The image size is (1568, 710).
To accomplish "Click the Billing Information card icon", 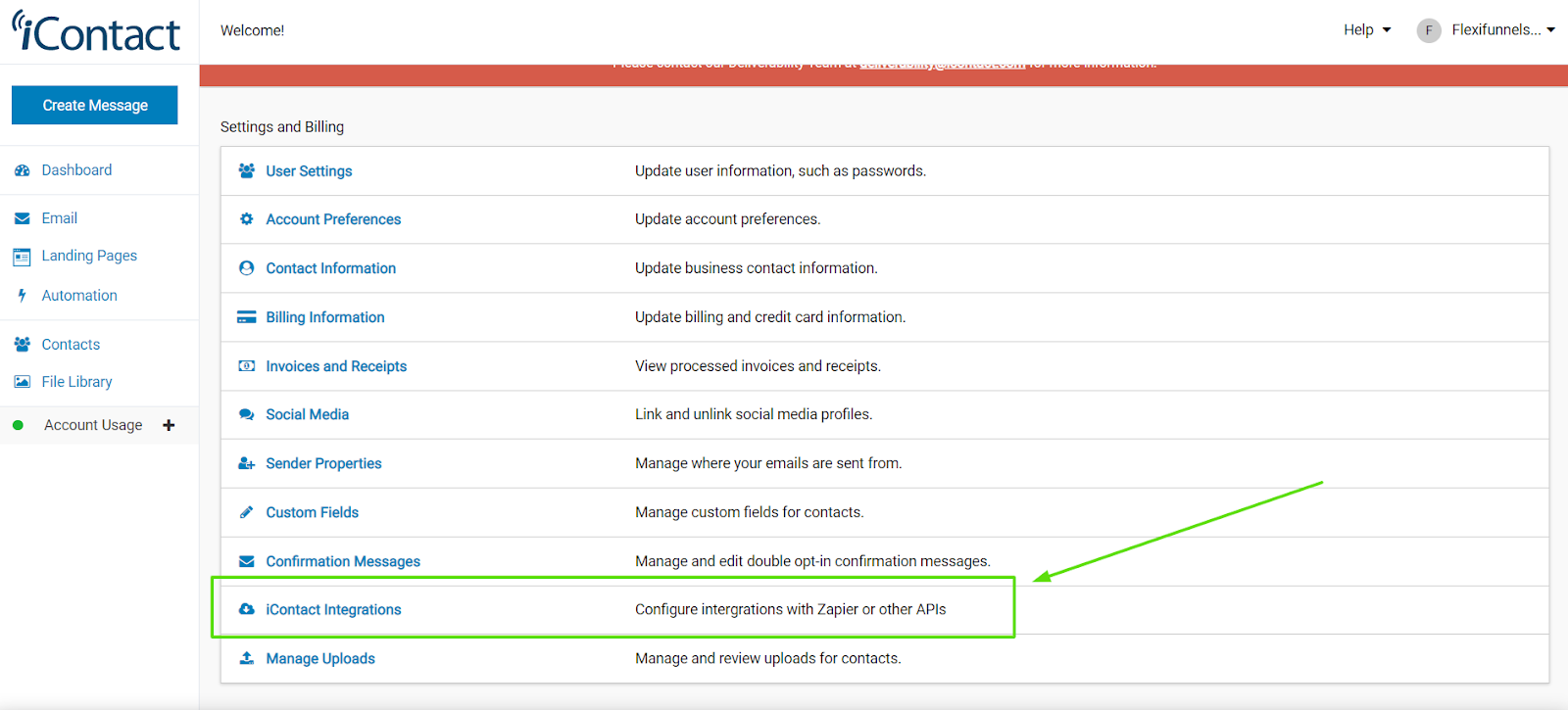I will point(247,317).
